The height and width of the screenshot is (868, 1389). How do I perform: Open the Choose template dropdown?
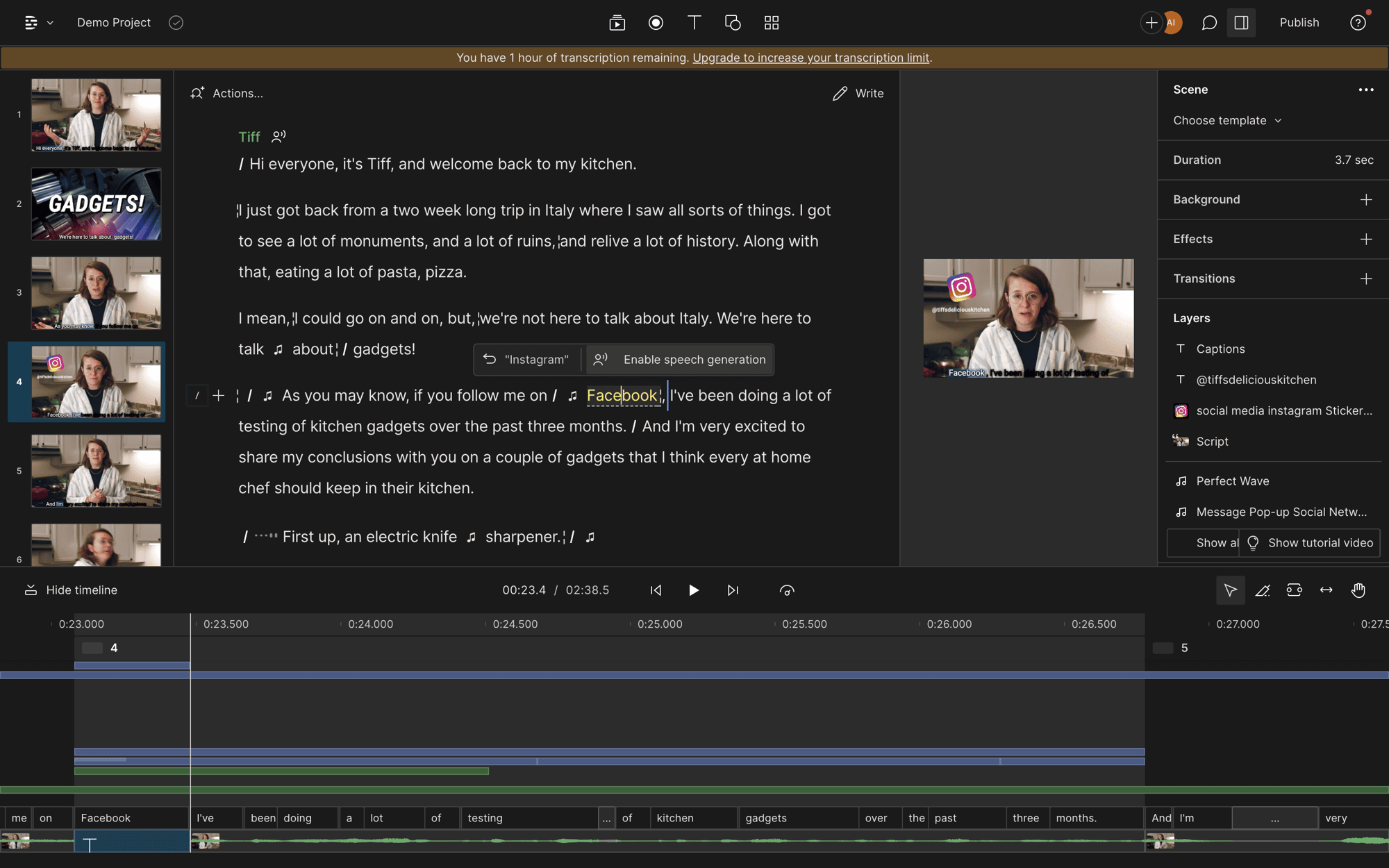coord(1226,120)
